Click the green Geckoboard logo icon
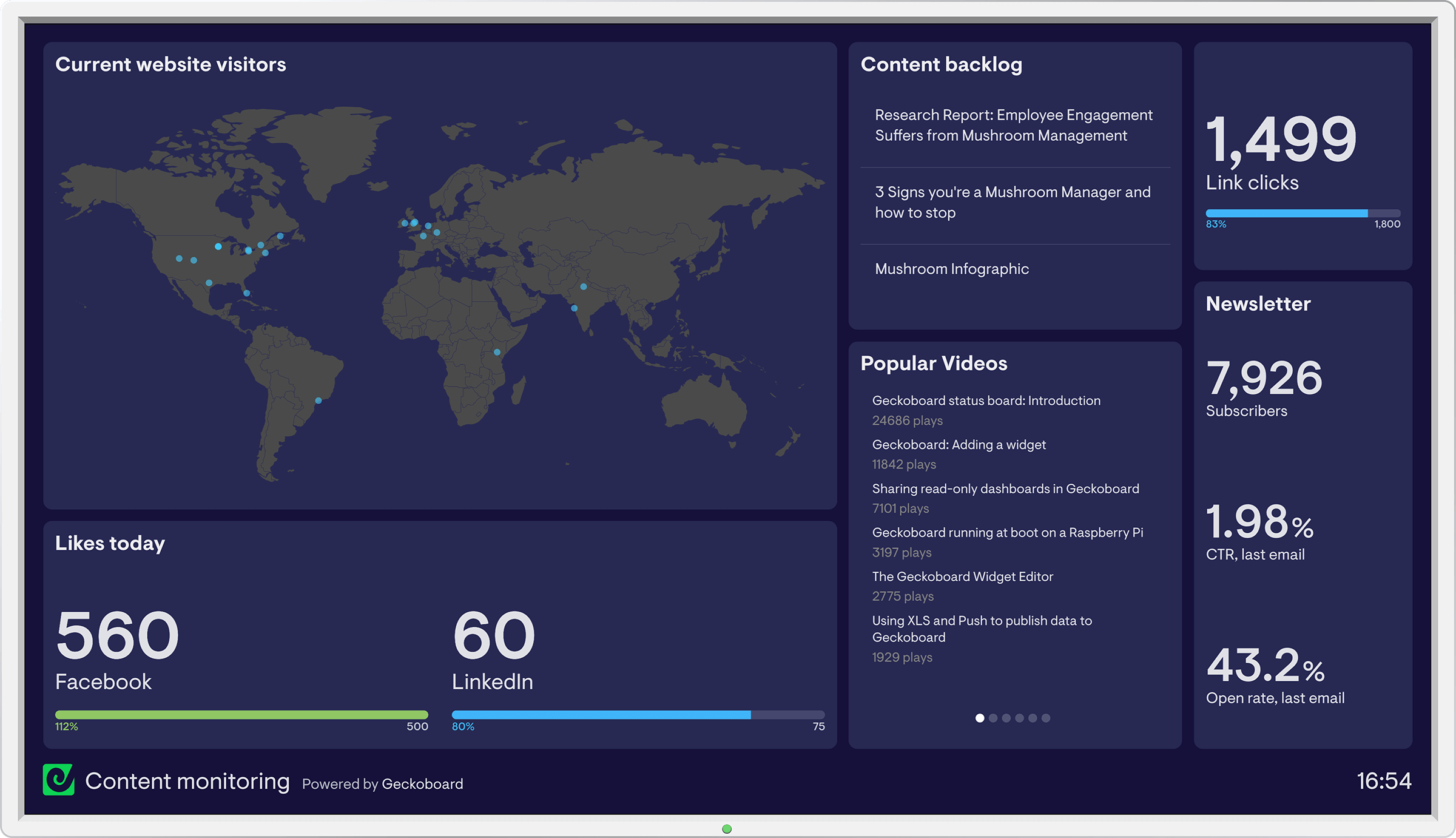1456x838 pixels. pos(59,780)
